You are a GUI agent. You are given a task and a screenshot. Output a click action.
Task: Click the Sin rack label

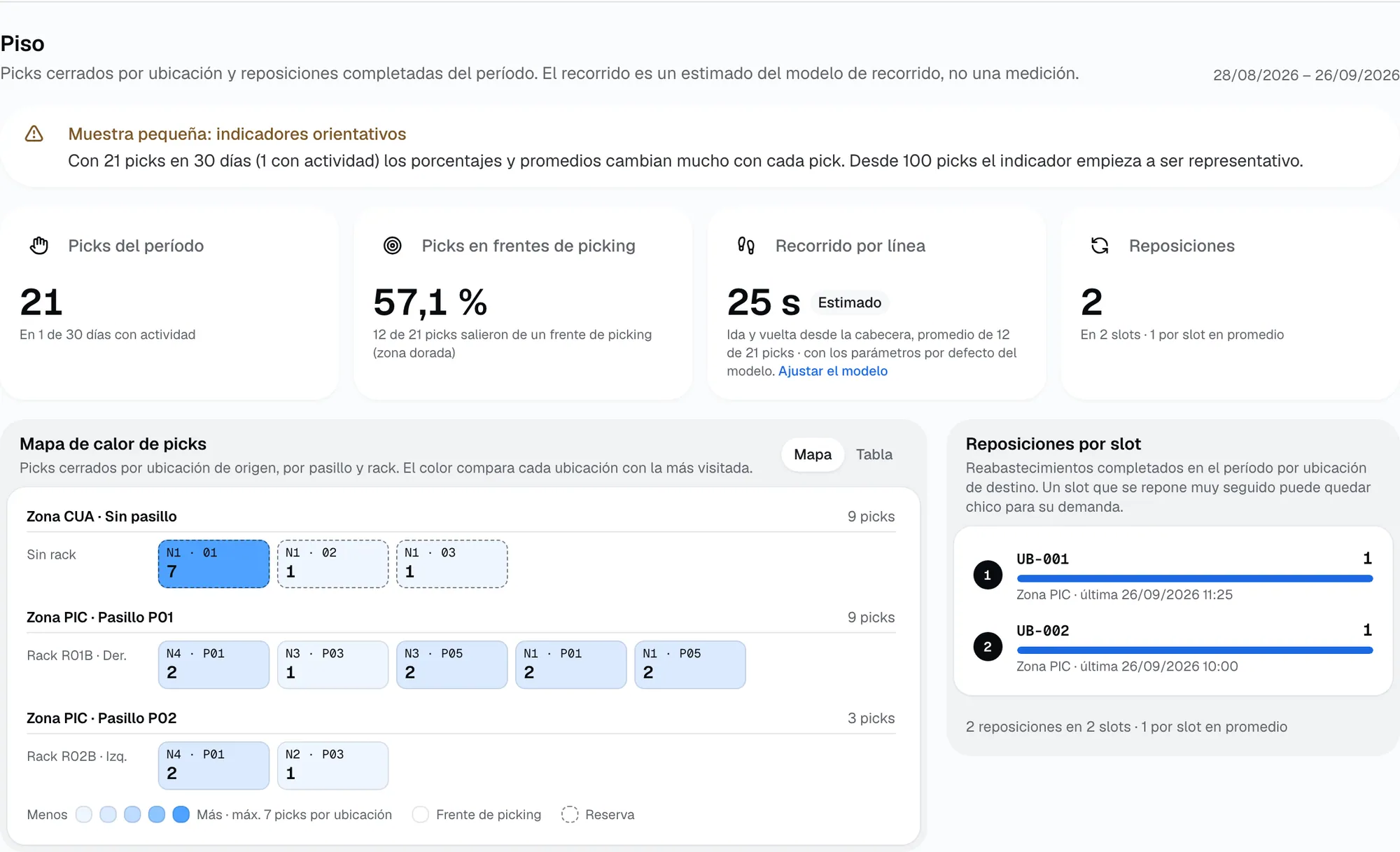pyautogui.click(x=51, y=554)
